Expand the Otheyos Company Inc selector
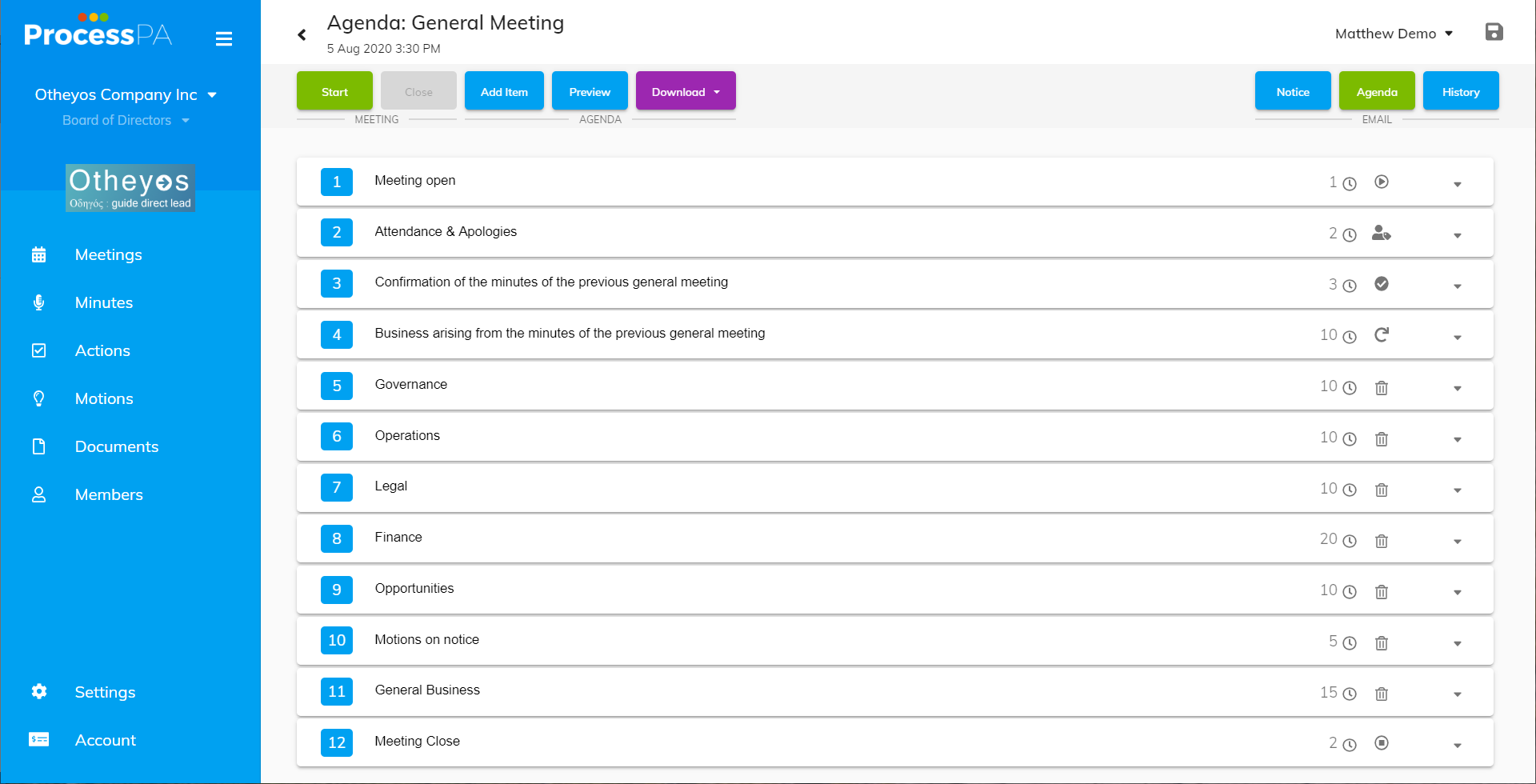Viewport: 1536px width, 784px height. [126, 94]
